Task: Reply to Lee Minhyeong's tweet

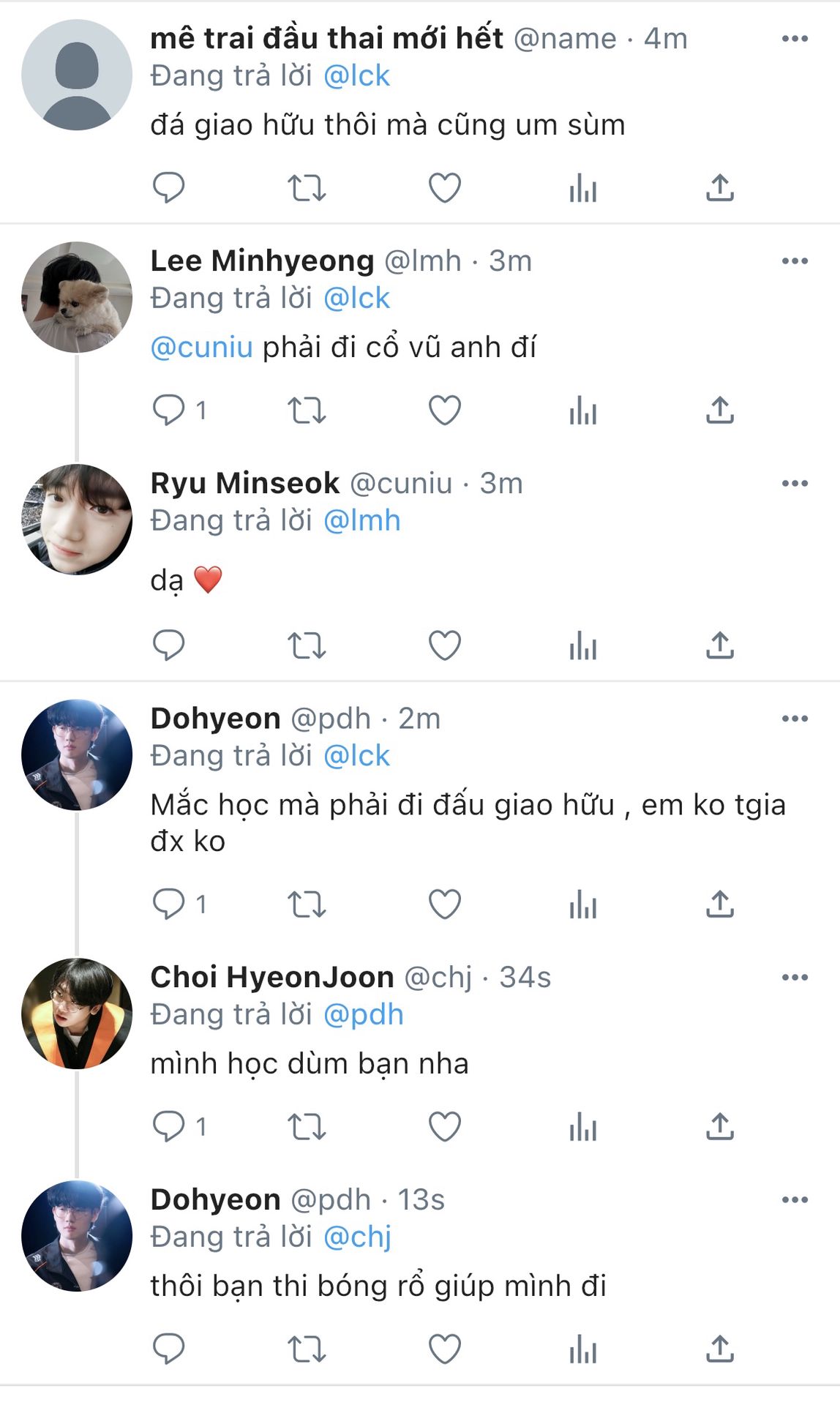Action: (168, 410)
